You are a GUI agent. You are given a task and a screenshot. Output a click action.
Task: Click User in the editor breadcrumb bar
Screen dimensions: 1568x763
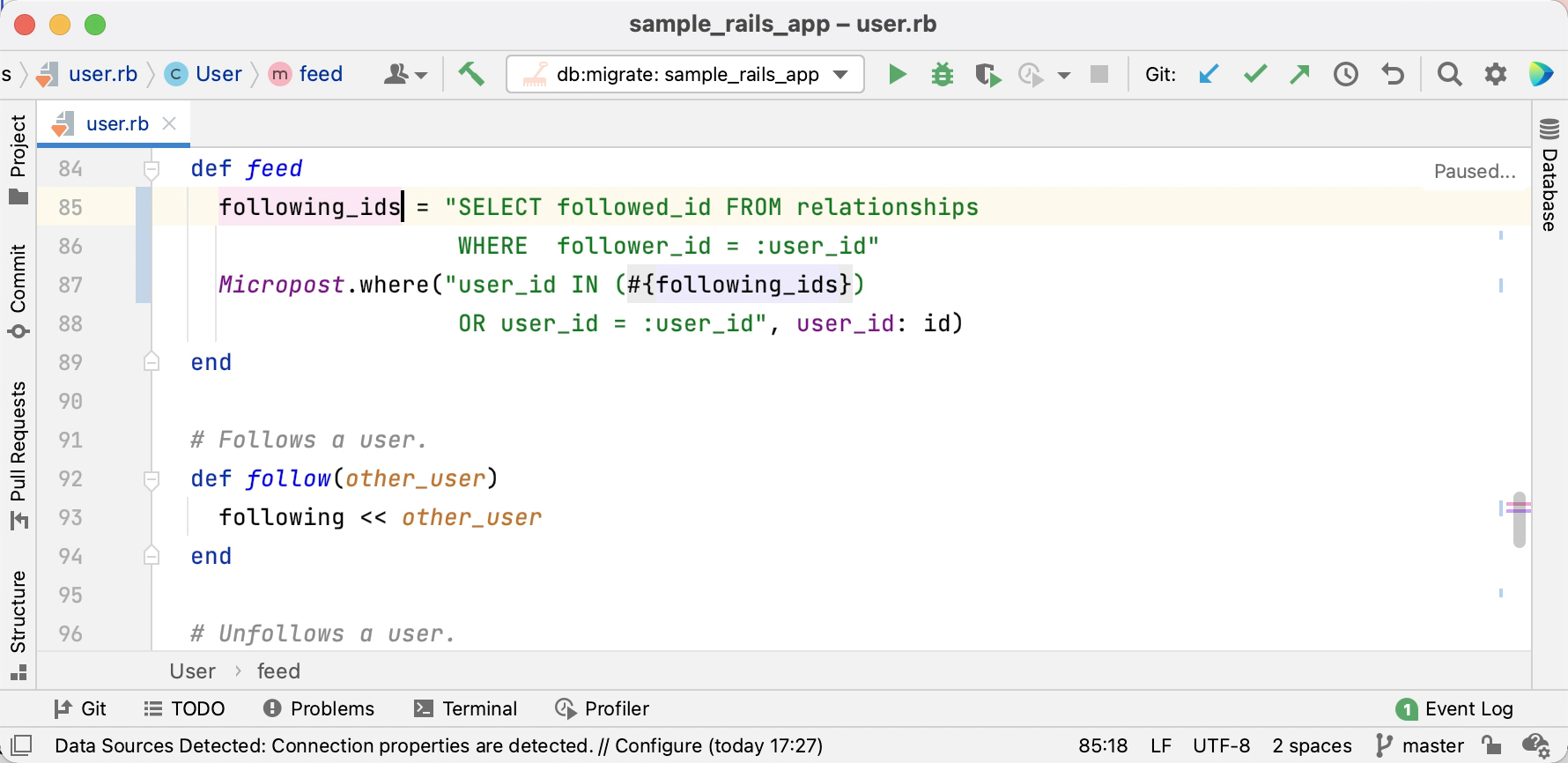(x=192, y=671)
